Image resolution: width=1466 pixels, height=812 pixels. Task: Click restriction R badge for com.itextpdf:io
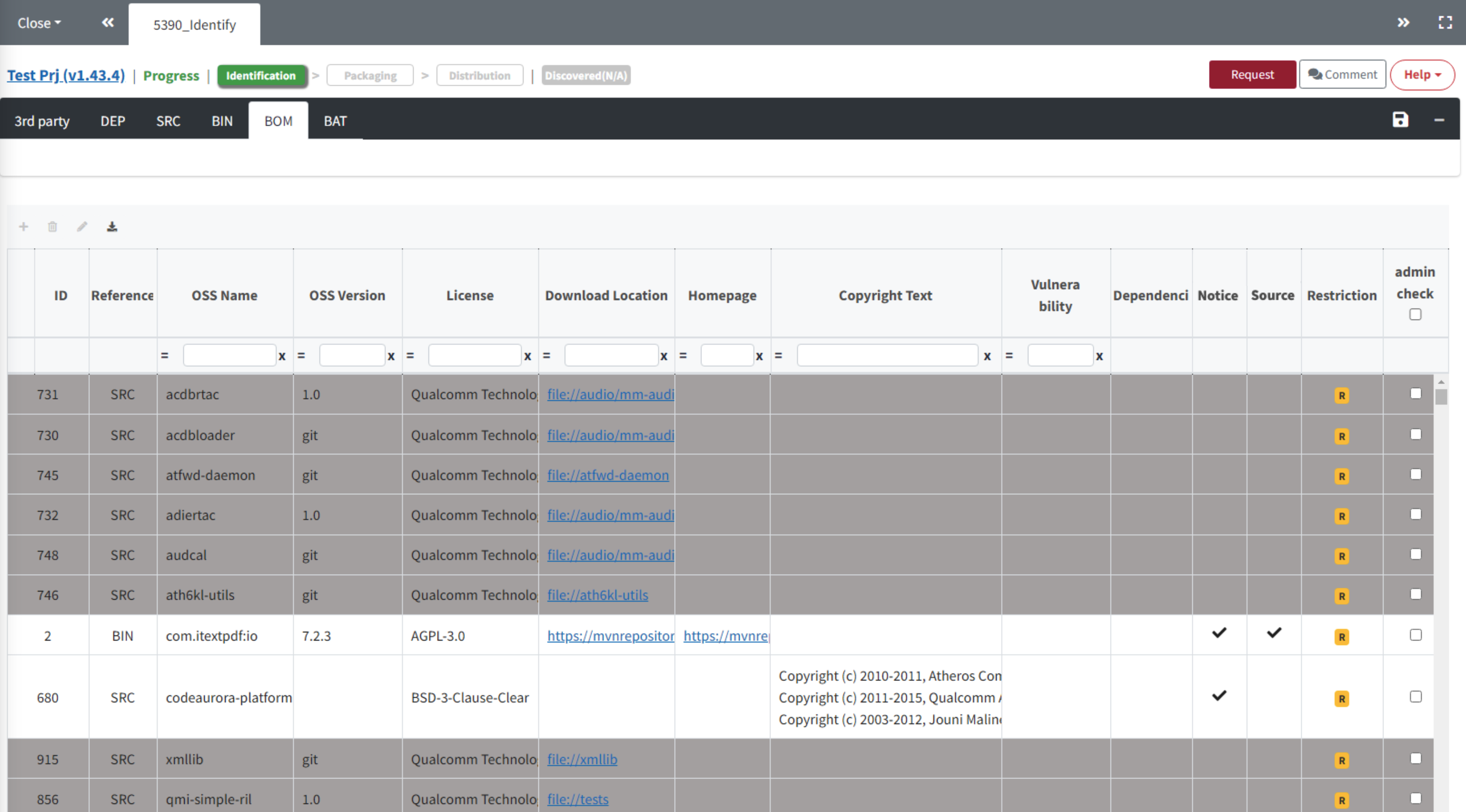(1341, 637)
